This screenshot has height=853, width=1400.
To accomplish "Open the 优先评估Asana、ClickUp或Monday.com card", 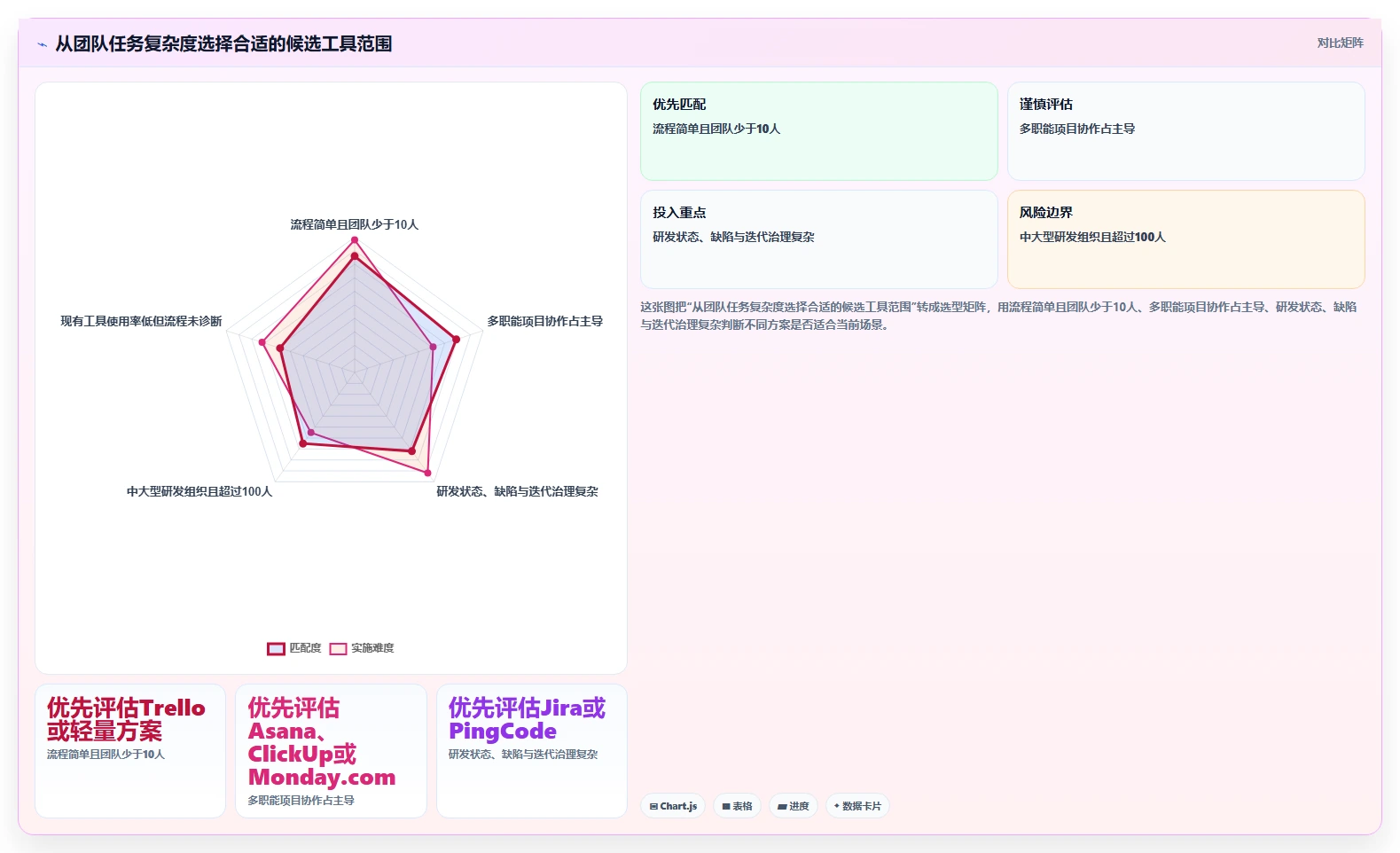I will [331, 751].
